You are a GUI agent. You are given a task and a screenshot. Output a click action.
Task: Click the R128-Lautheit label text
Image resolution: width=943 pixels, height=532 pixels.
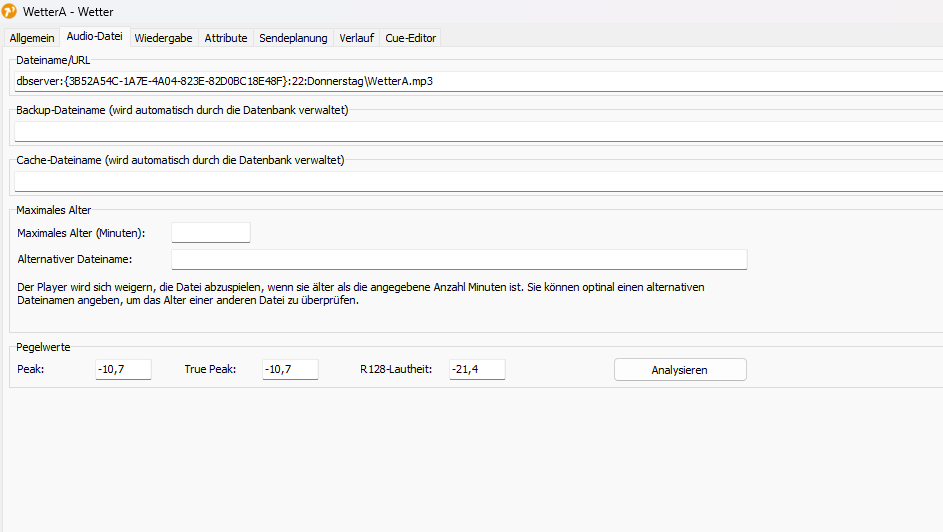pyautogui.click(x=396, y=369)
